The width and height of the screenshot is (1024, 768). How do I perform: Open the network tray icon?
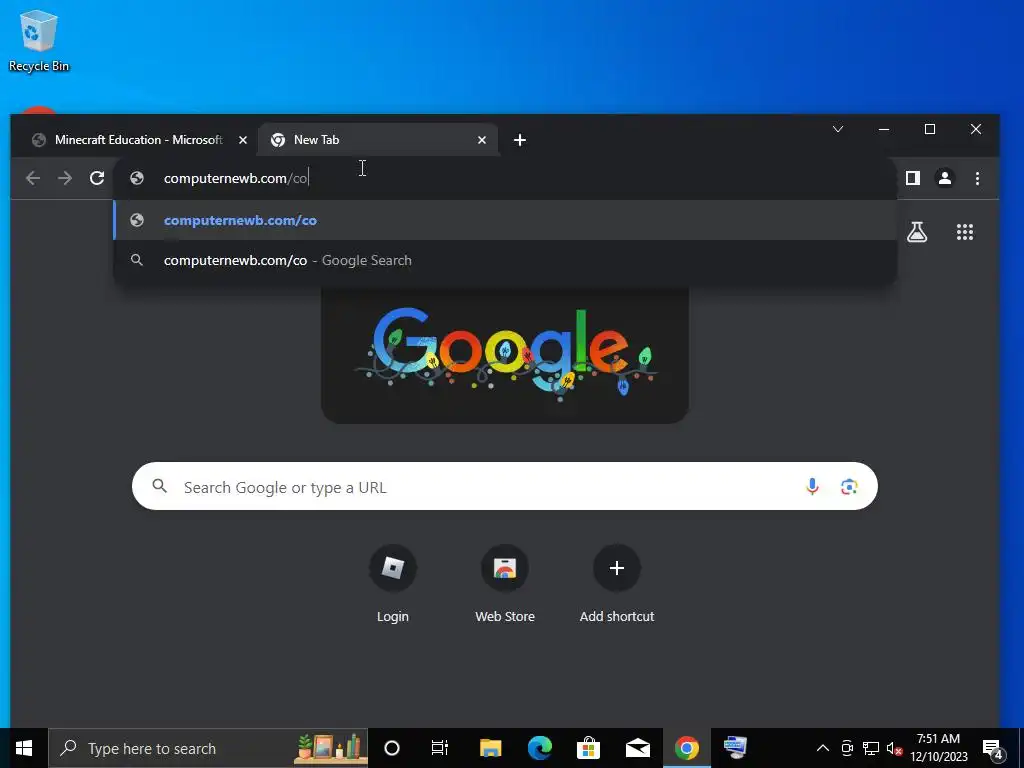coord(871,748)
